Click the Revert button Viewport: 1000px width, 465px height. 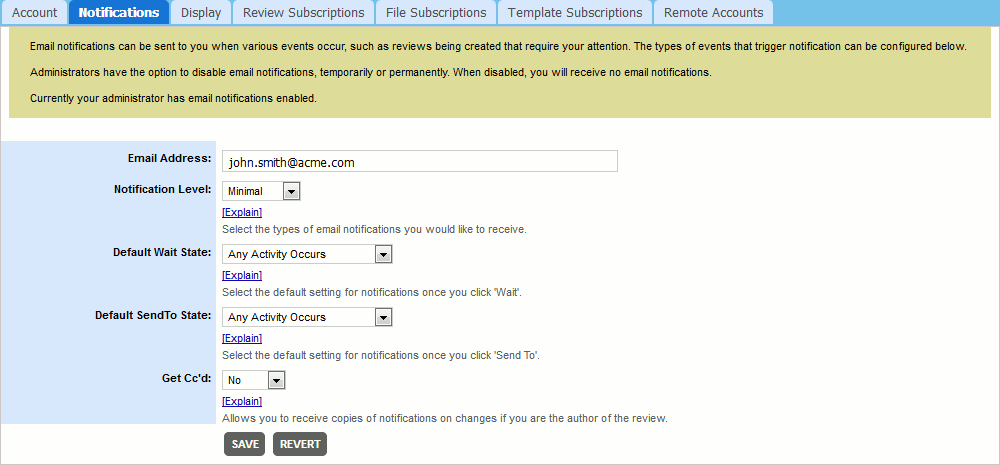[x=300, y=444]
